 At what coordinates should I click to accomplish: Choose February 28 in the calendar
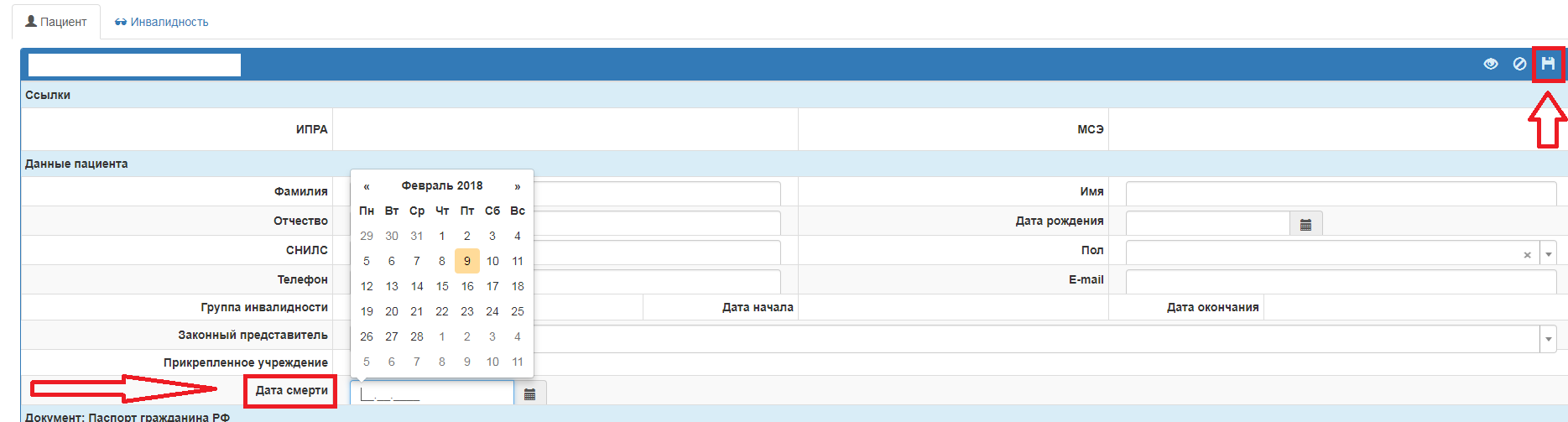click(x=417, y=336)
